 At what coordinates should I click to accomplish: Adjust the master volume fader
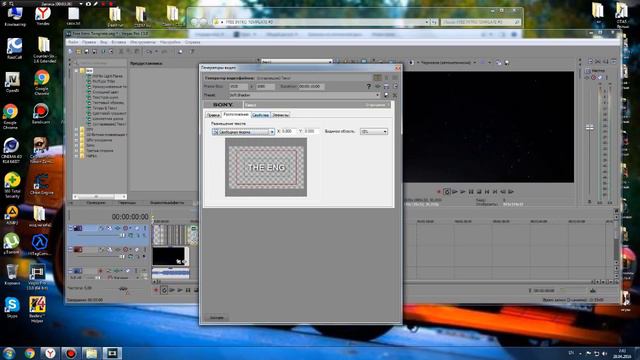589,127
